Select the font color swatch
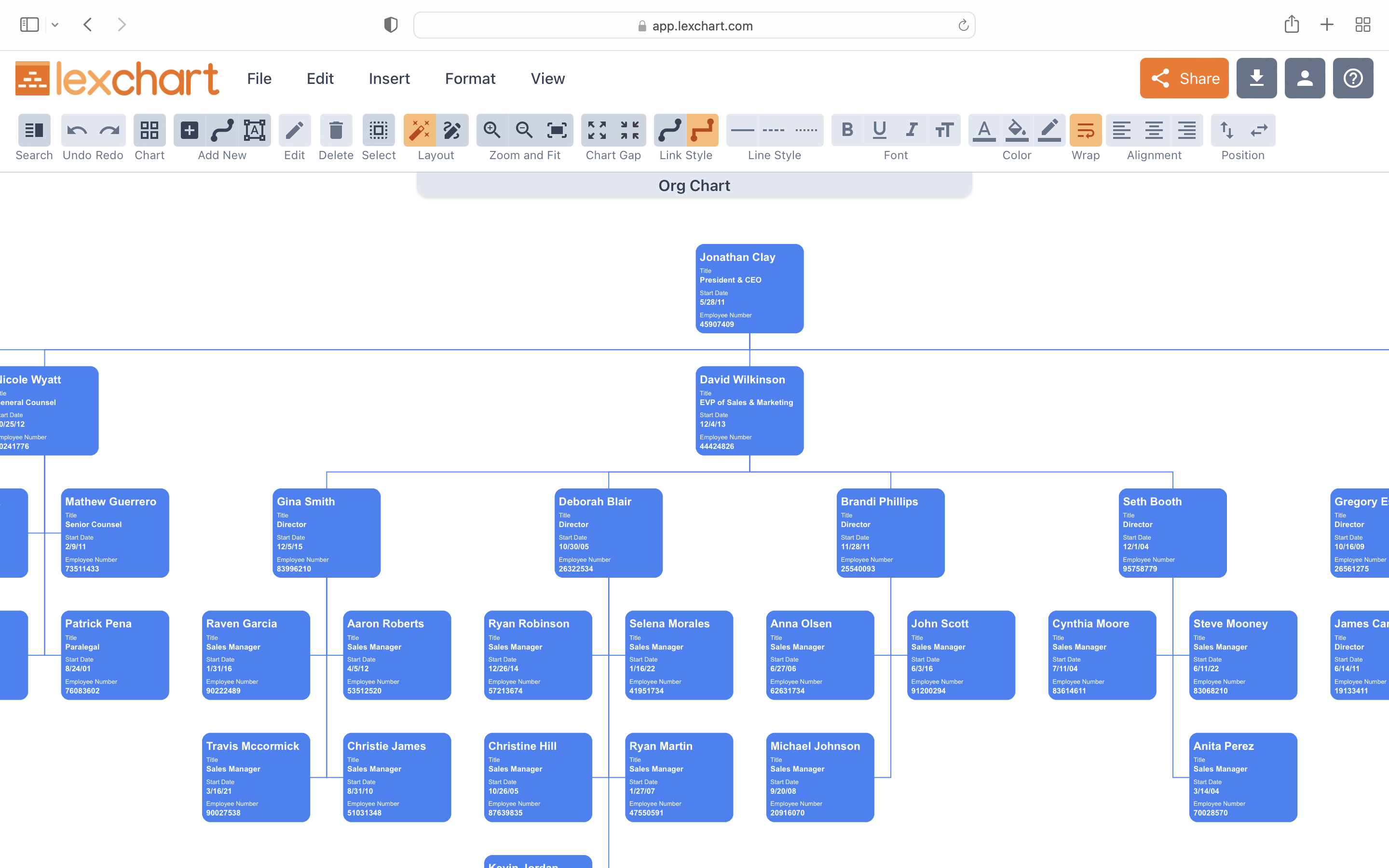Image resolution: width=1389 pixels, height=868 pixels. pos(984,130)
